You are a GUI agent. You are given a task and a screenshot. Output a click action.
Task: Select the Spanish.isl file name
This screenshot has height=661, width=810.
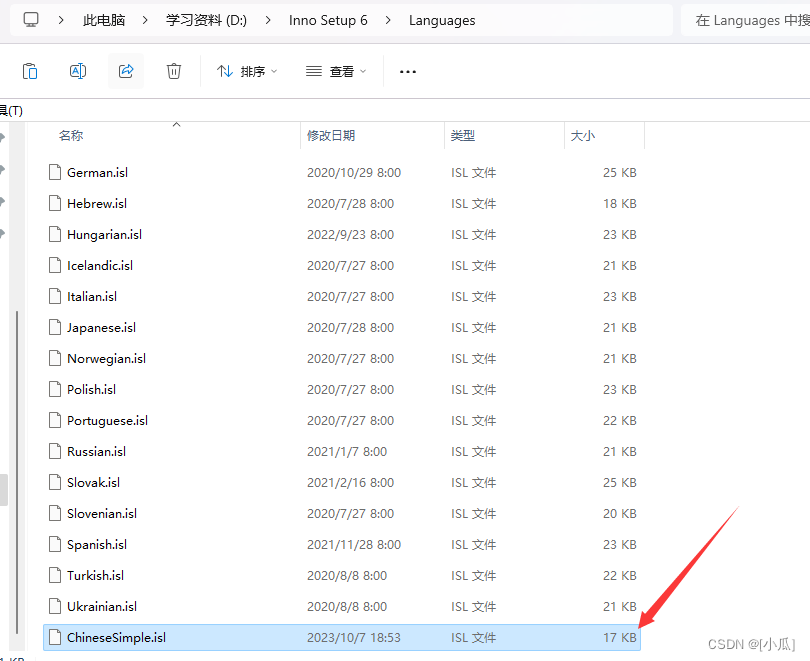click(x=97, y=544)
